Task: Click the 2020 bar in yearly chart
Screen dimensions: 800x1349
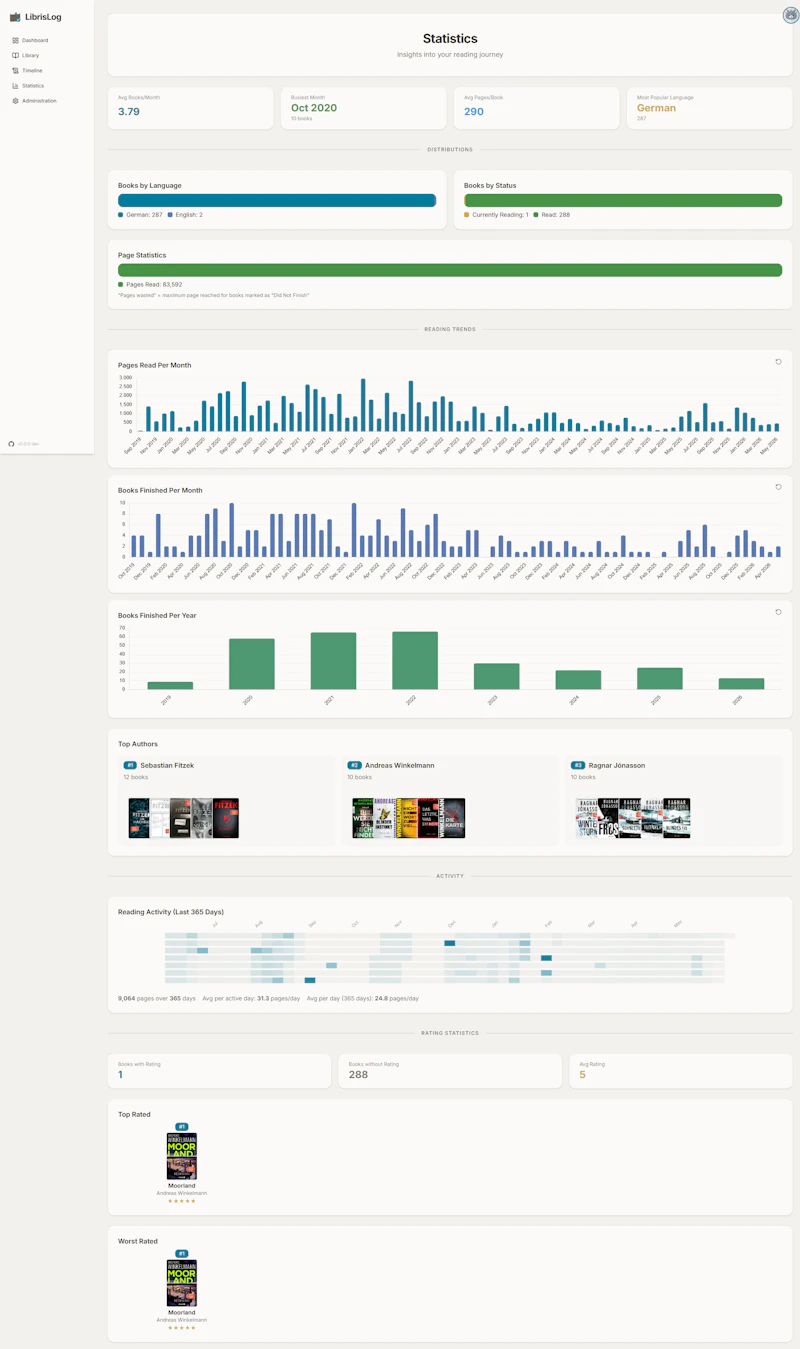Action: coord(252,664)
